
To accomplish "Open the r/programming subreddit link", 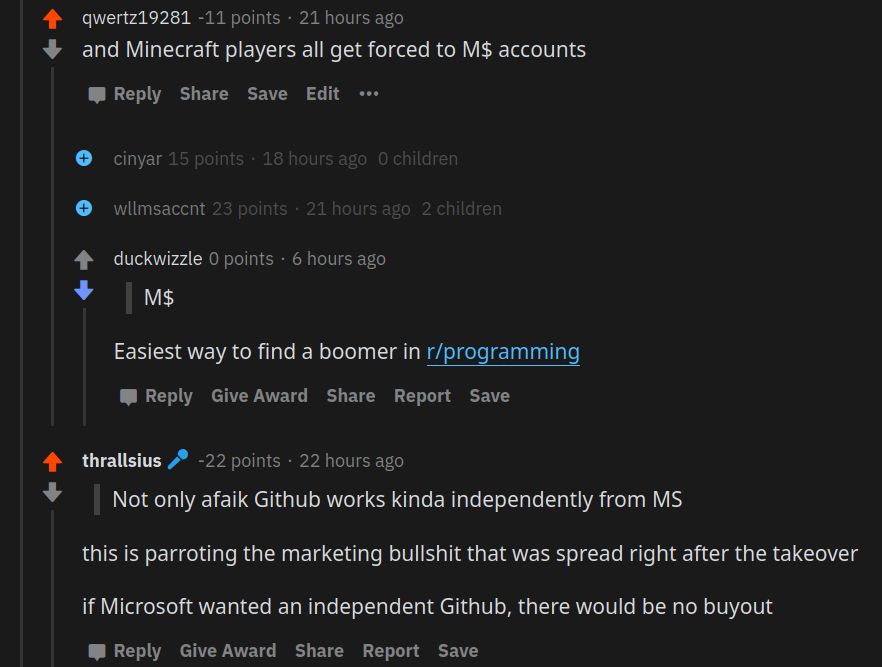I will (503, 351).
